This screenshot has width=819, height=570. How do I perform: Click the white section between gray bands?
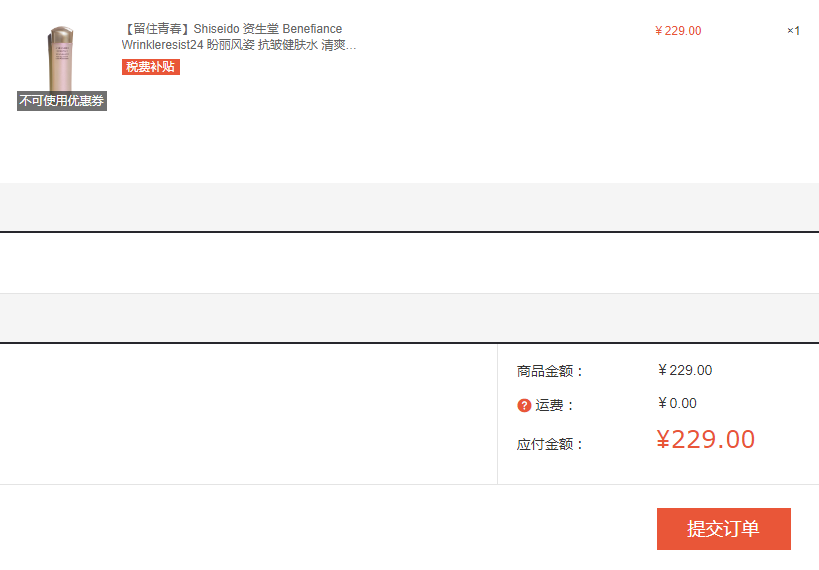[x=410, y=263]
